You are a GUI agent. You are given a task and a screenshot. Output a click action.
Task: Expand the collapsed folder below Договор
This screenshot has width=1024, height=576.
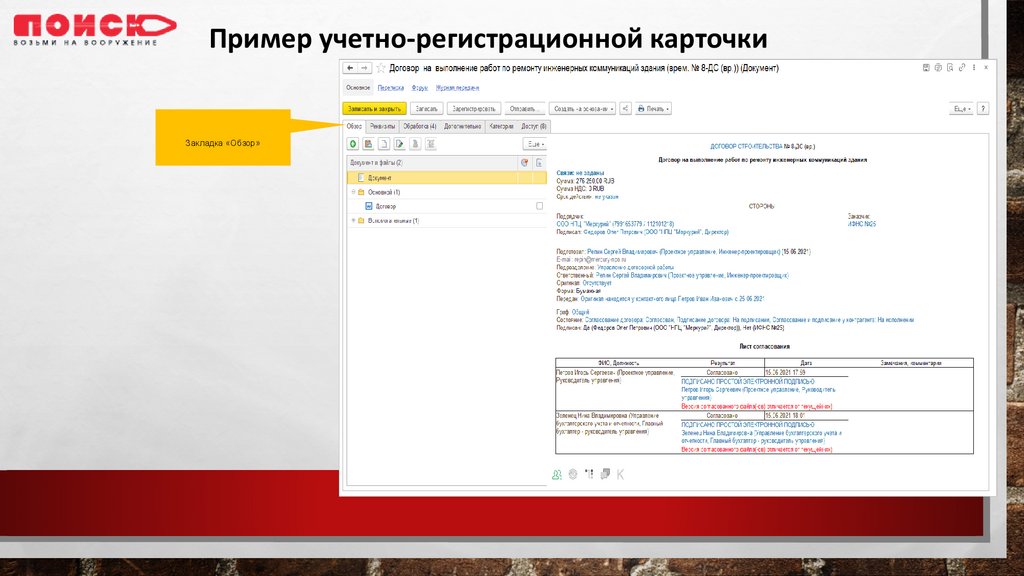click(353, 221)
